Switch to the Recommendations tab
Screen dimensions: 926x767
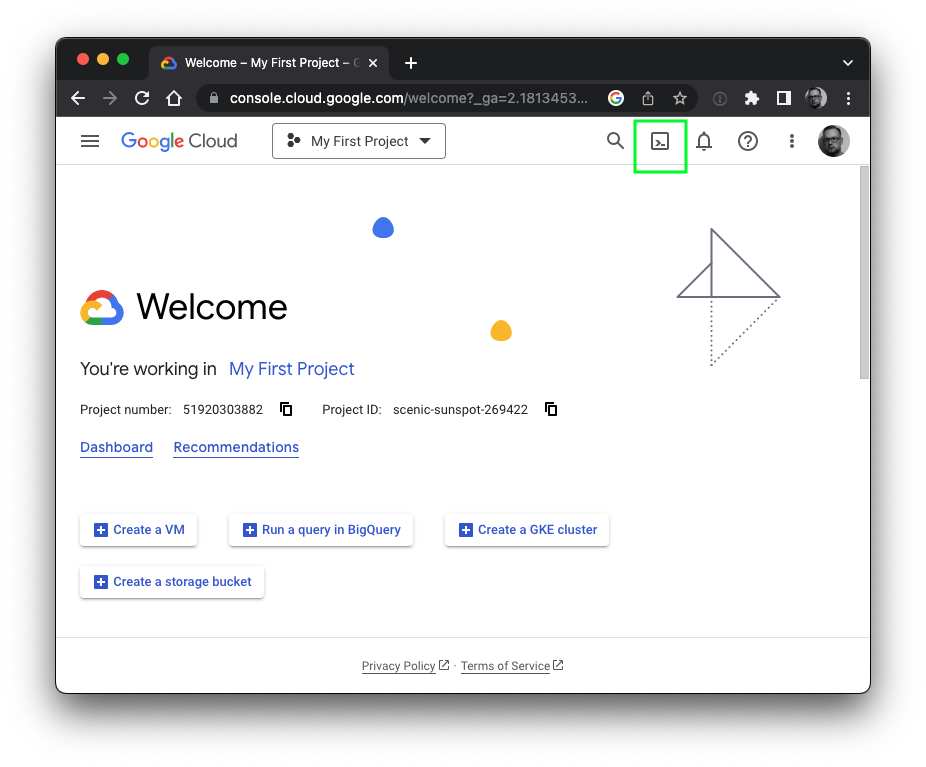236,447
